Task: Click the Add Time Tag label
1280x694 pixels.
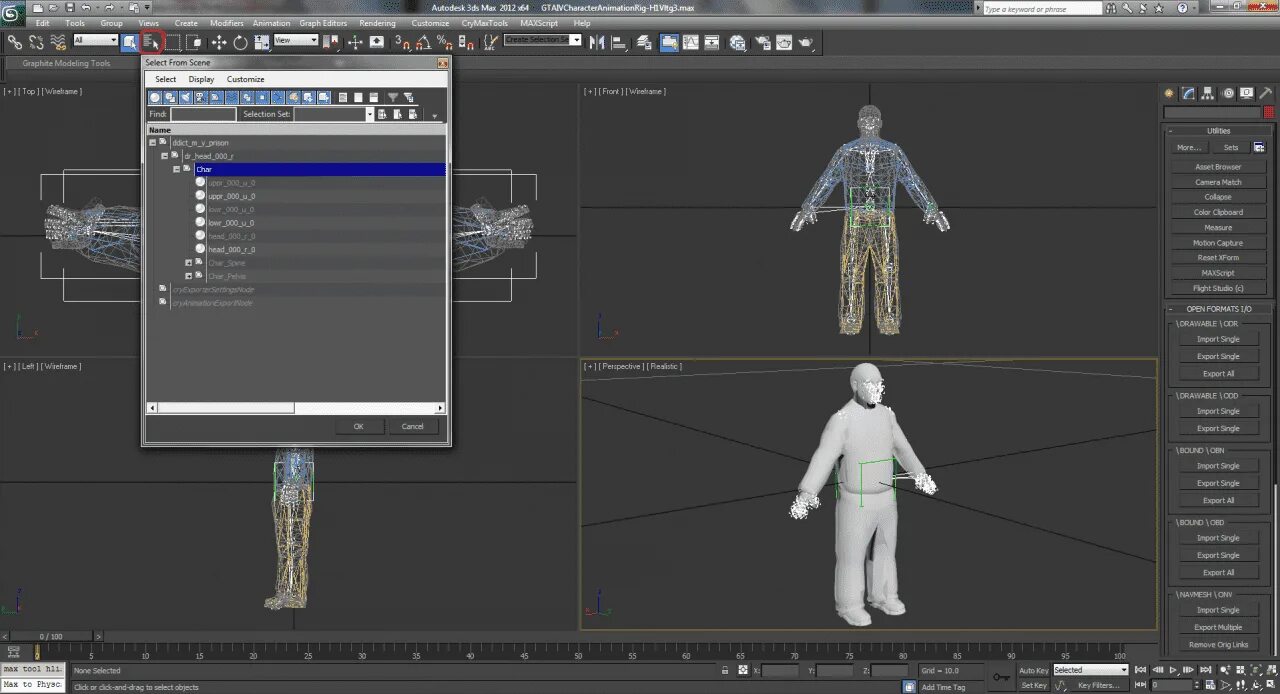Action: click(943, 687)
